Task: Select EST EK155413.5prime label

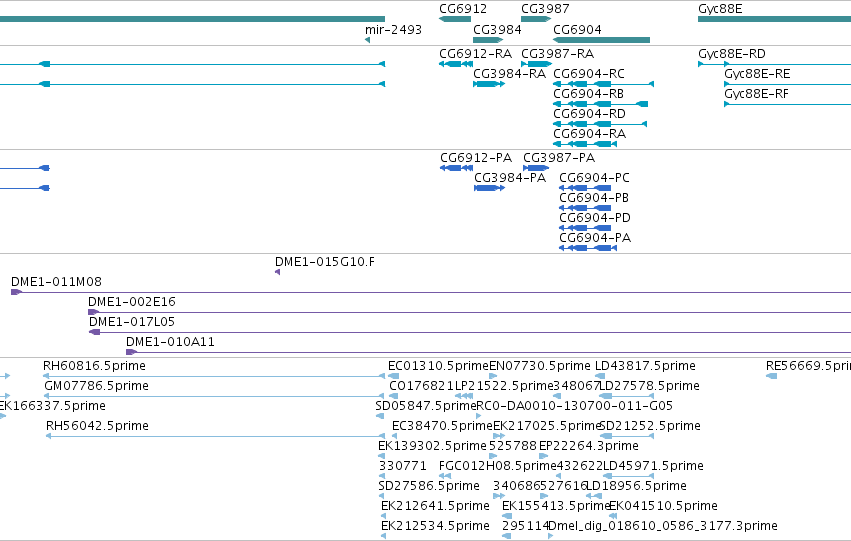Action: tap(556, 507)
